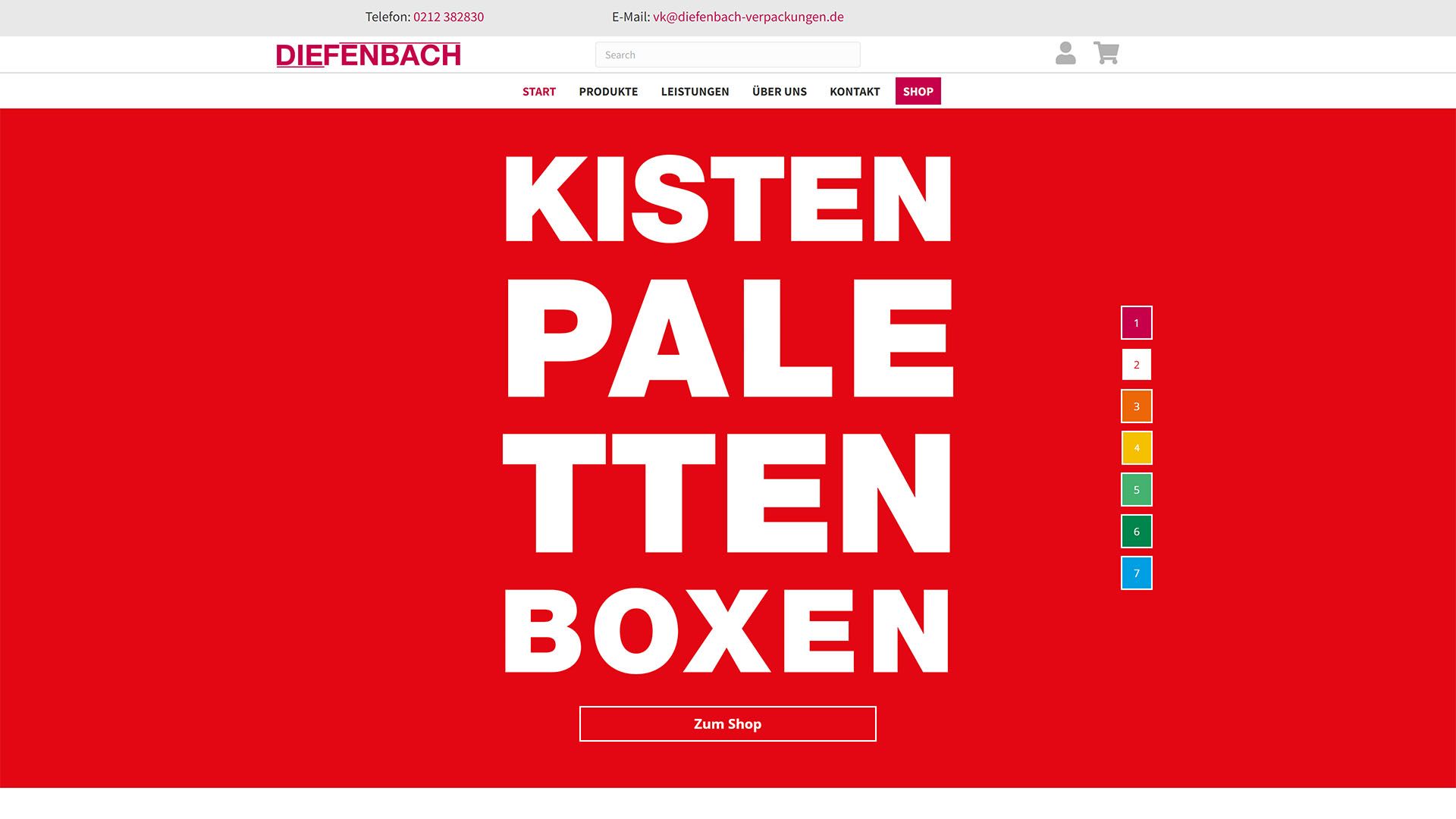Image resolution: width=1456 pixels, height=819 pixels.
Task: Open the START menu item
Action: point(539,91)
